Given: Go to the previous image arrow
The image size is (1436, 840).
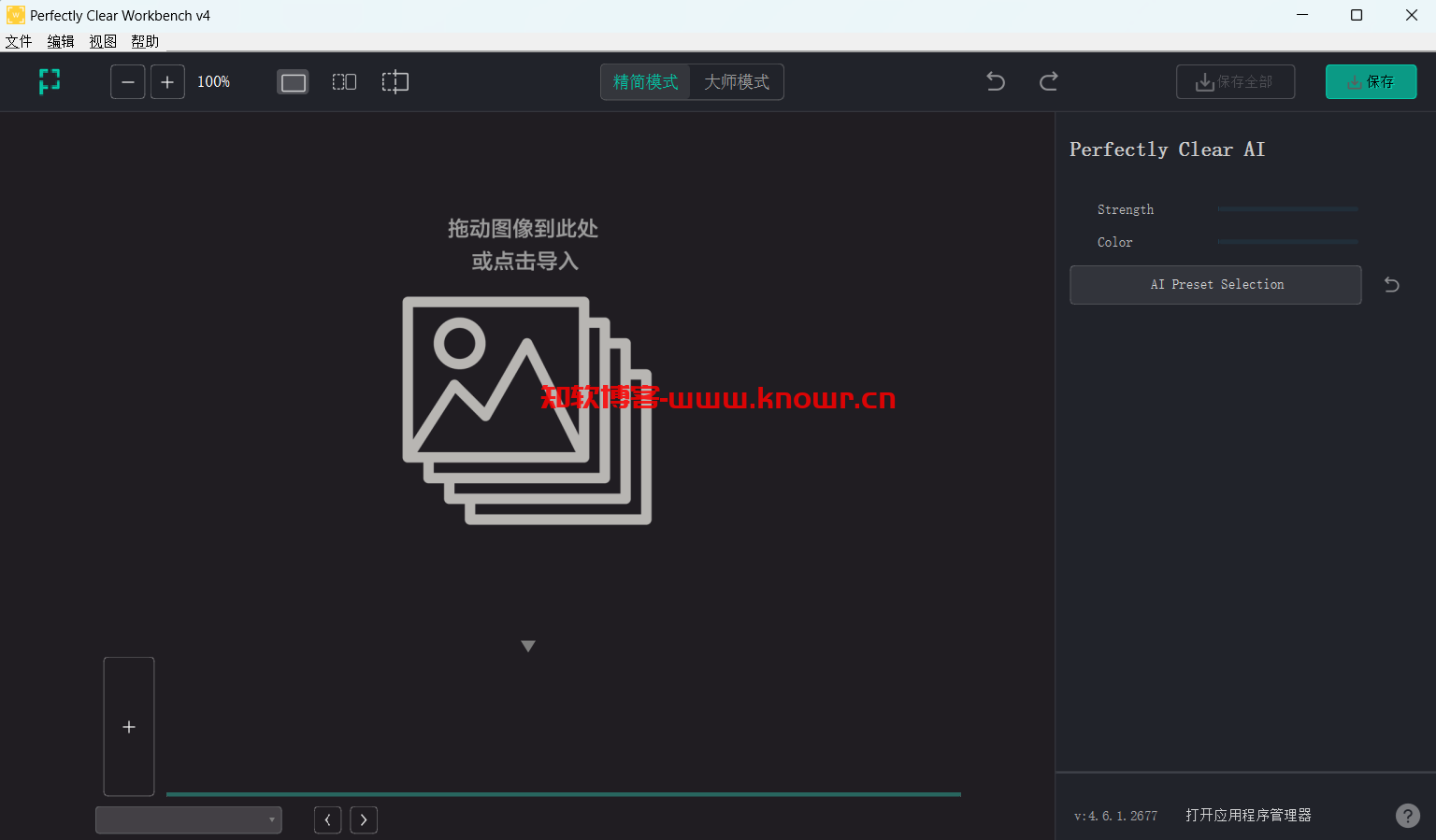Looking at the screenshot, I should [x=327, y=820].
